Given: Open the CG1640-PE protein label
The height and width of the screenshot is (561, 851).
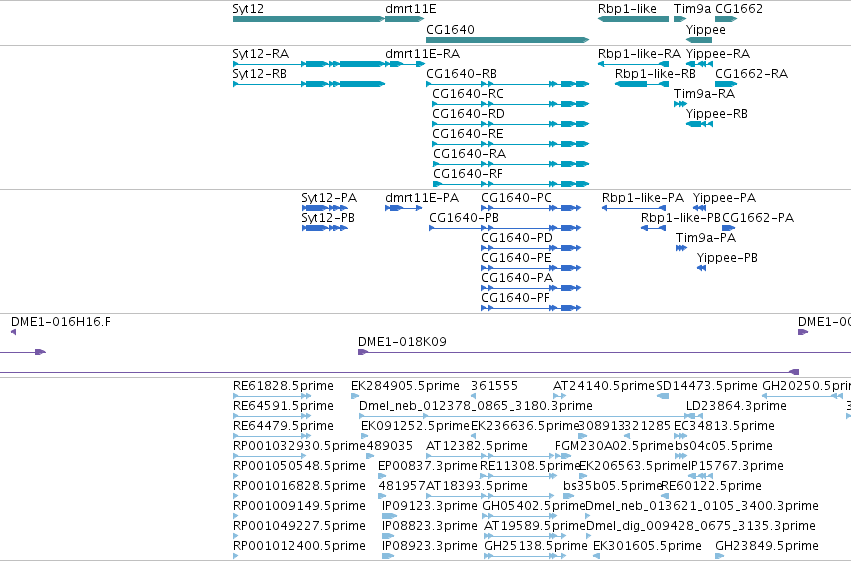Looking at the screenshot, I should point(516,258).
